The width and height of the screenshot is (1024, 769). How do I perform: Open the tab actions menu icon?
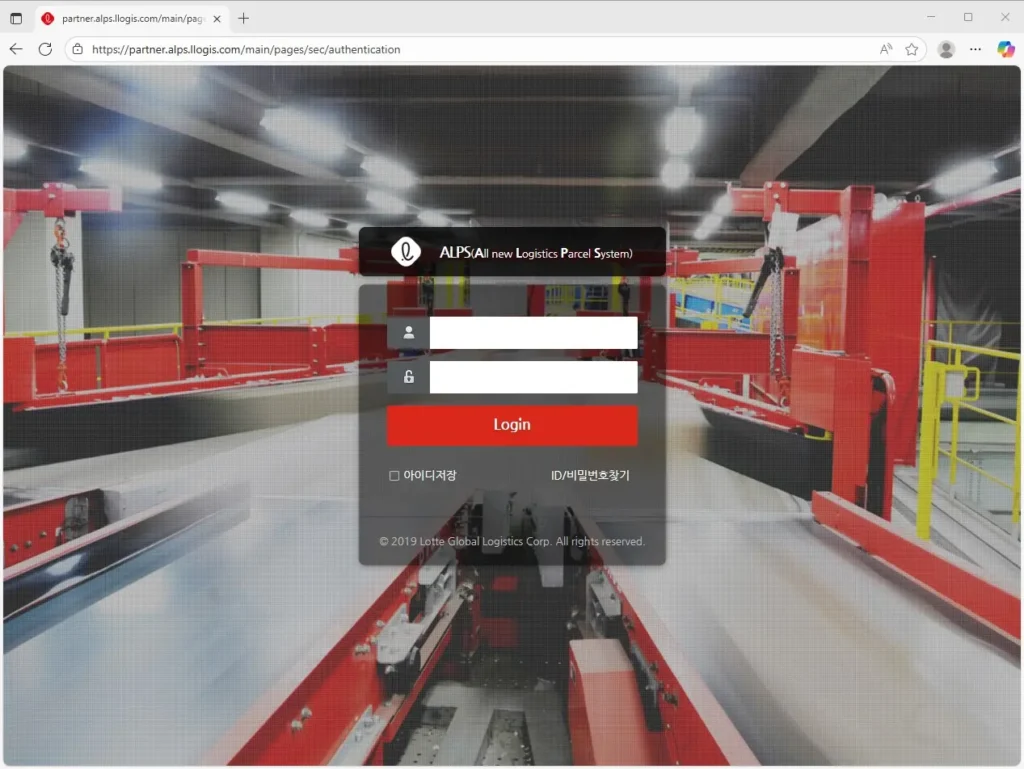tap(16, 18)
